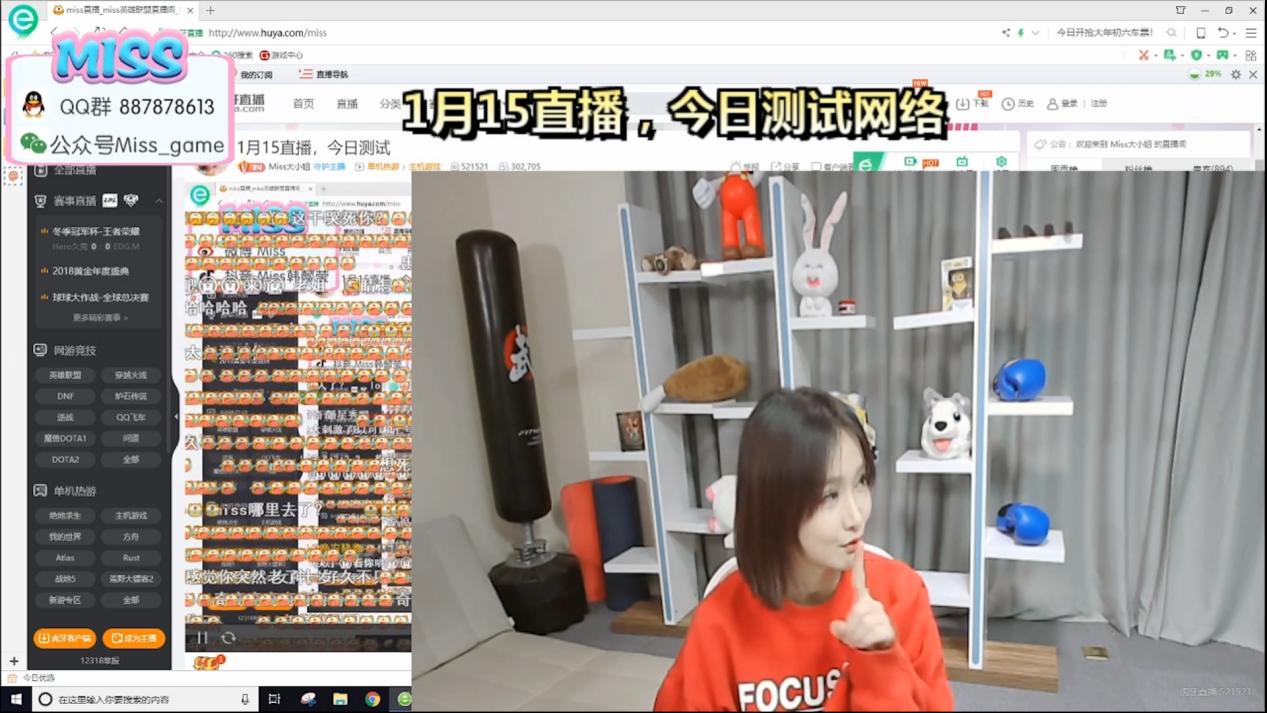Close the info bar with X
Screen dimensions: 1267x713
pos(1253,74)
